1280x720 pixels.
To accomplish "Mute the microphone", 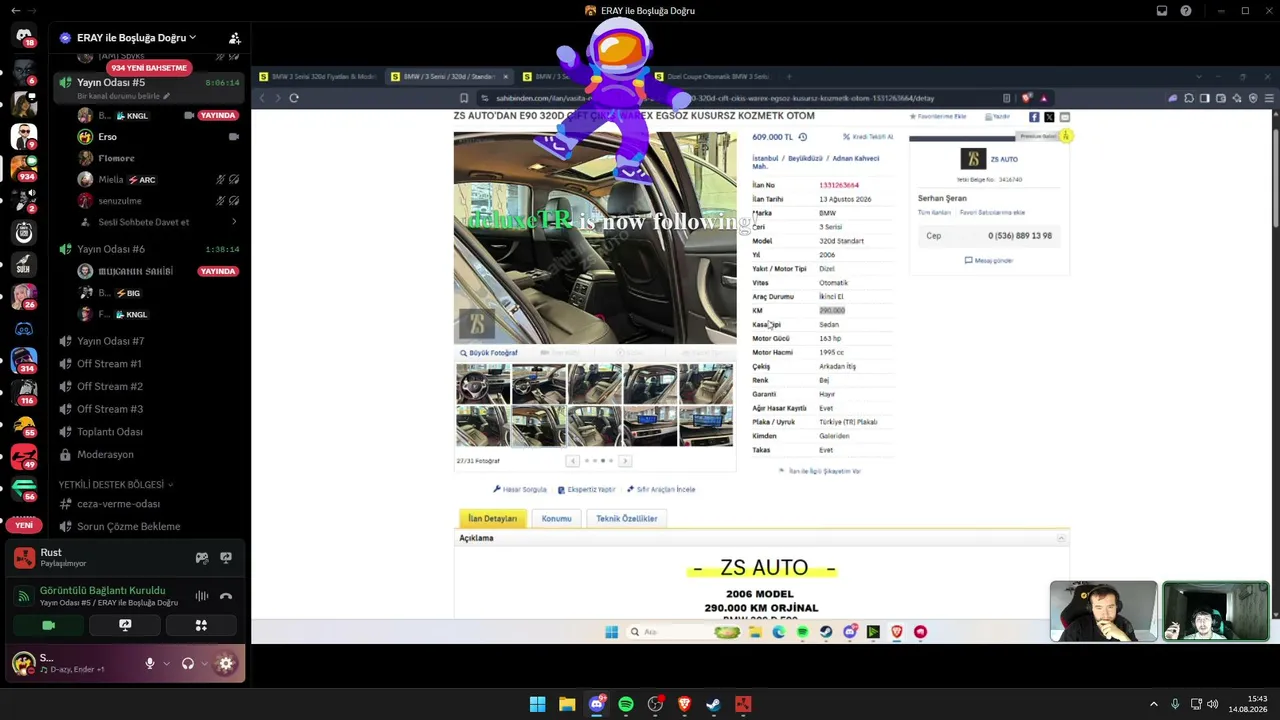I will (x=150, y=663).
